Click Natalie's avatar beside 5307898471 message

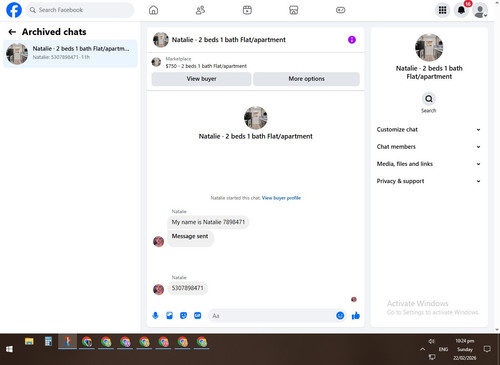pos(158,289)
